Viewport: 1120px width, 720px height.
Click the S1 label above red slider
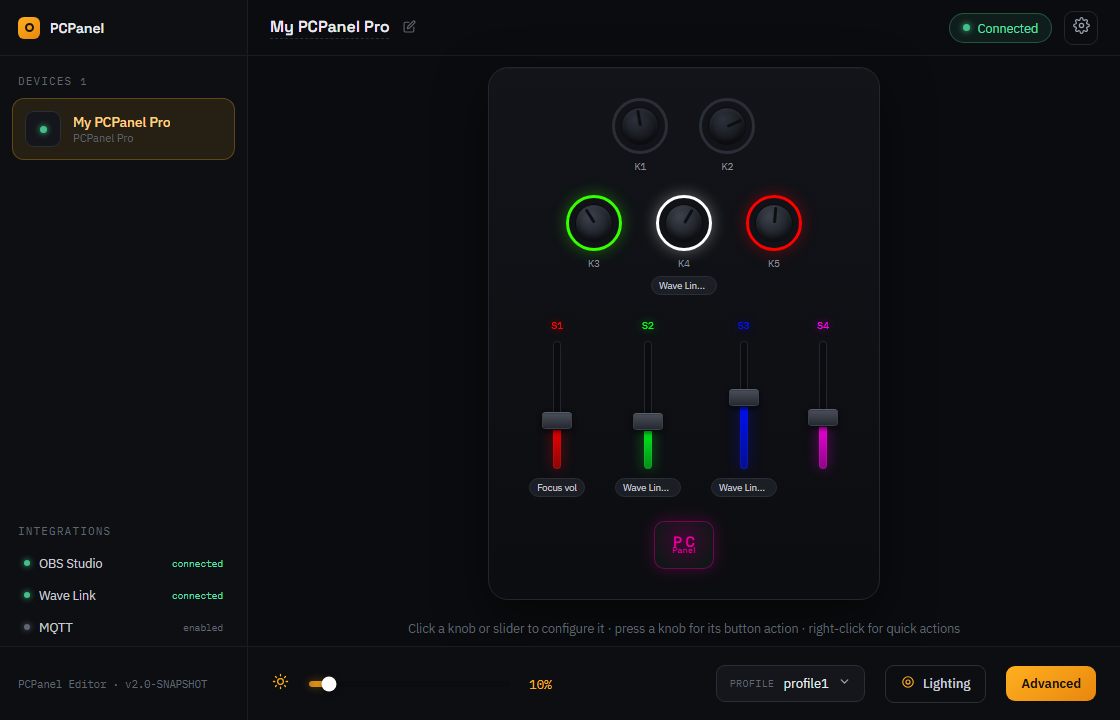557,326
